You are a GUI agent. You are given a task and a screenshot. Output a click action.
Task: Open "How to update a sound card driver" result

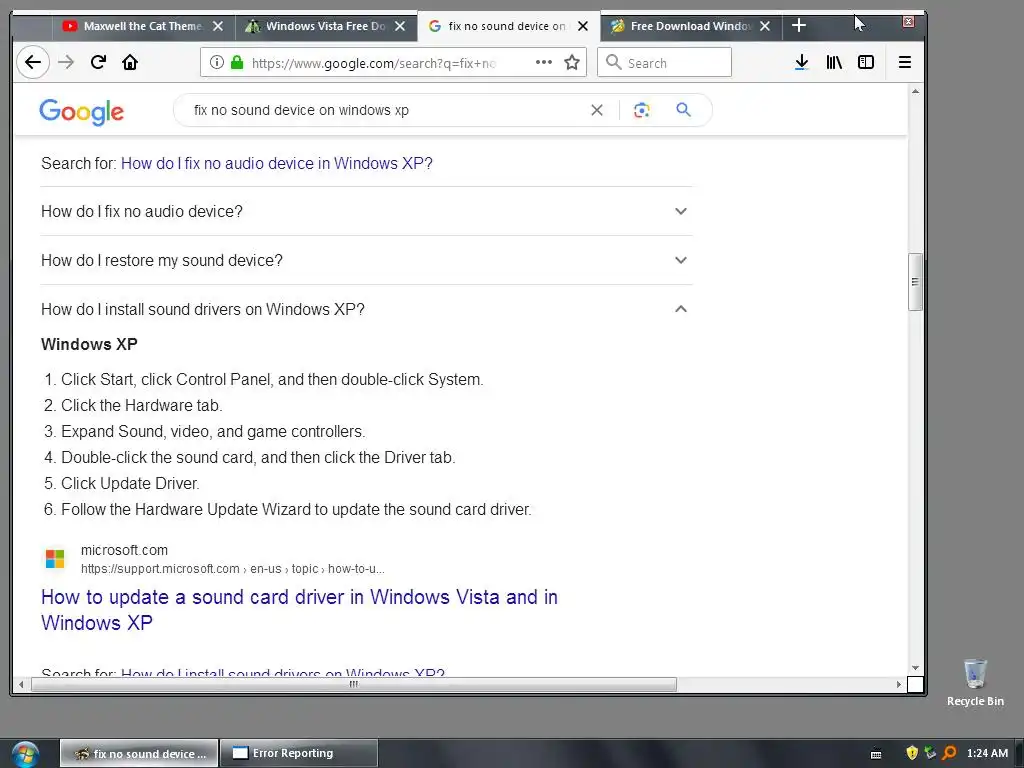click(x=299, y=610)
